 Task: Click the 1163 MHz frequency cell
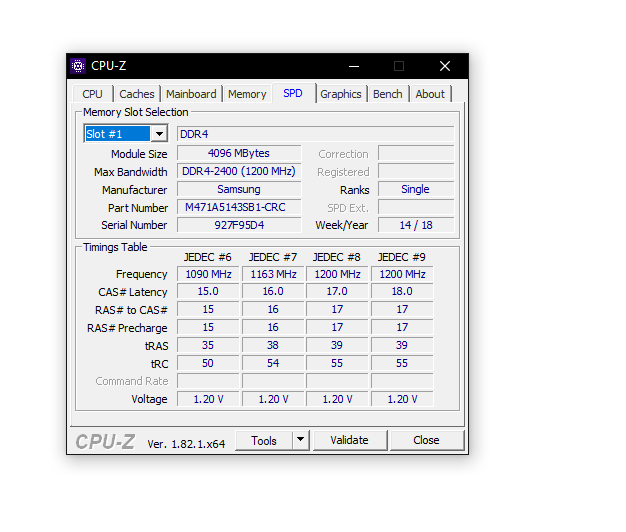pos(273,274)
